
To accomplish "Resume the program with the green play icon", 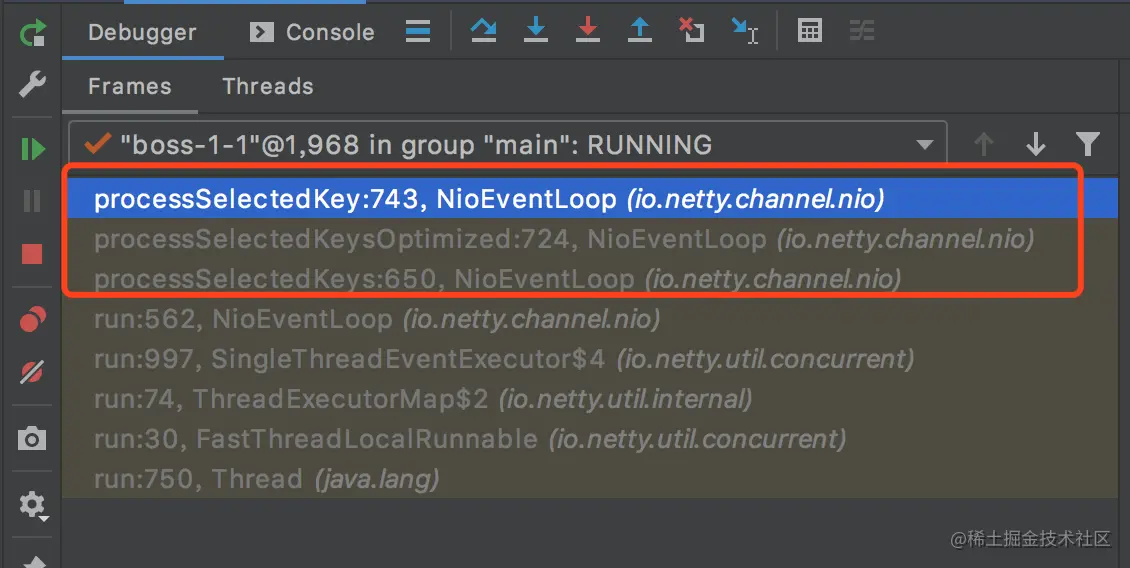I will 32,149.
